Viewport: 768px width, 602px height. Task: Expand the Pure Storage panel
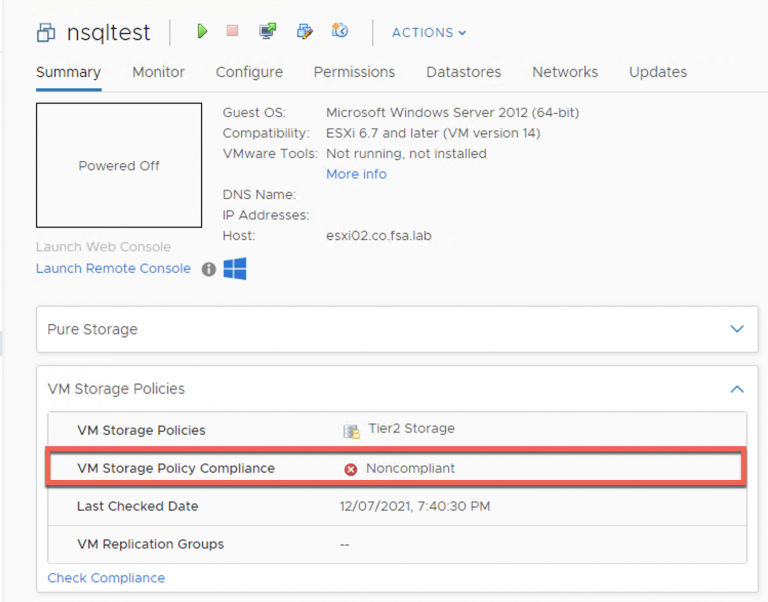[737, 329]
